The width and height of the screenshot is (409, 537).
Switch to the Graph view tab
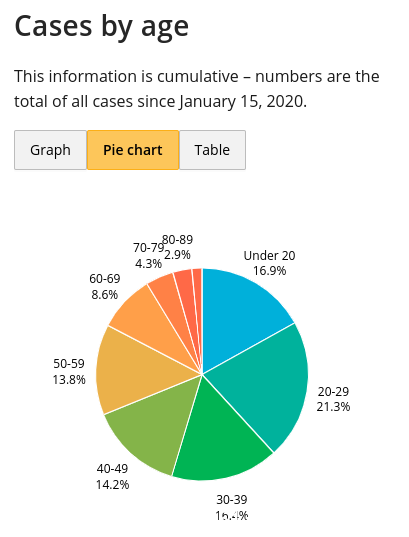(50, 150)
